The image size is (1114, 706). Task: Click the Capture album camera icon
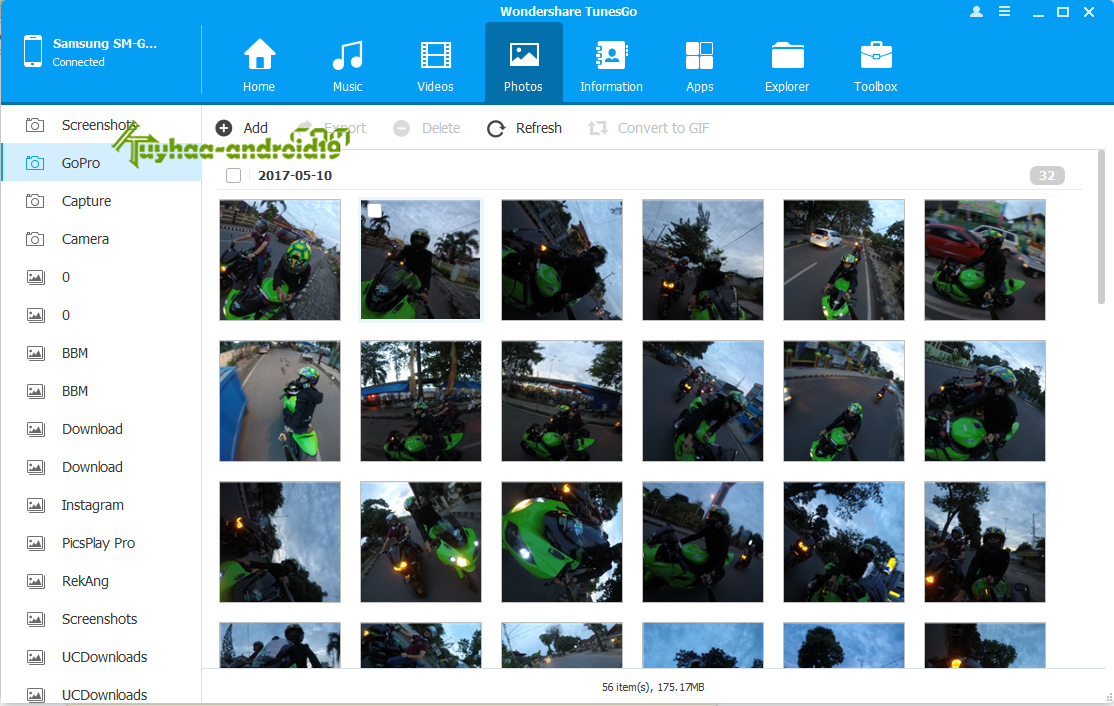tap(35, 201)
